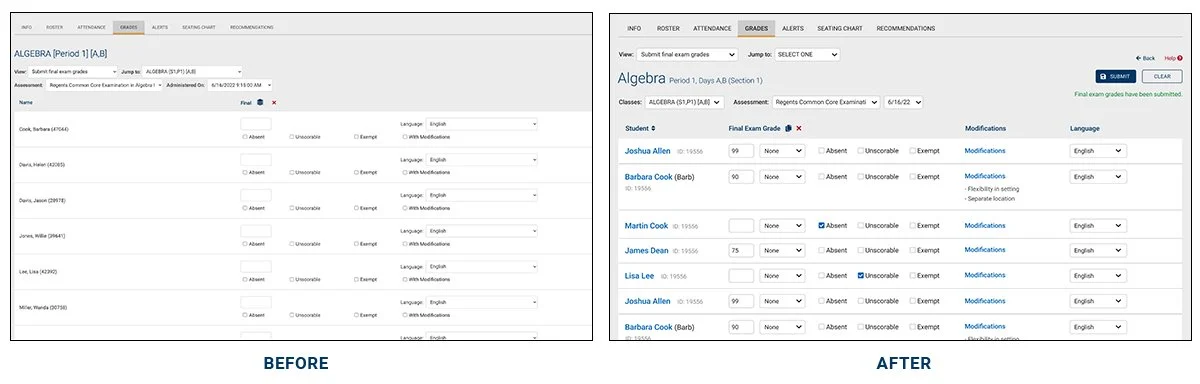The image size is (1200, 384).
Task: Open Language dropdown for Cook, Barbara (47044)
Action: [482, 124]
